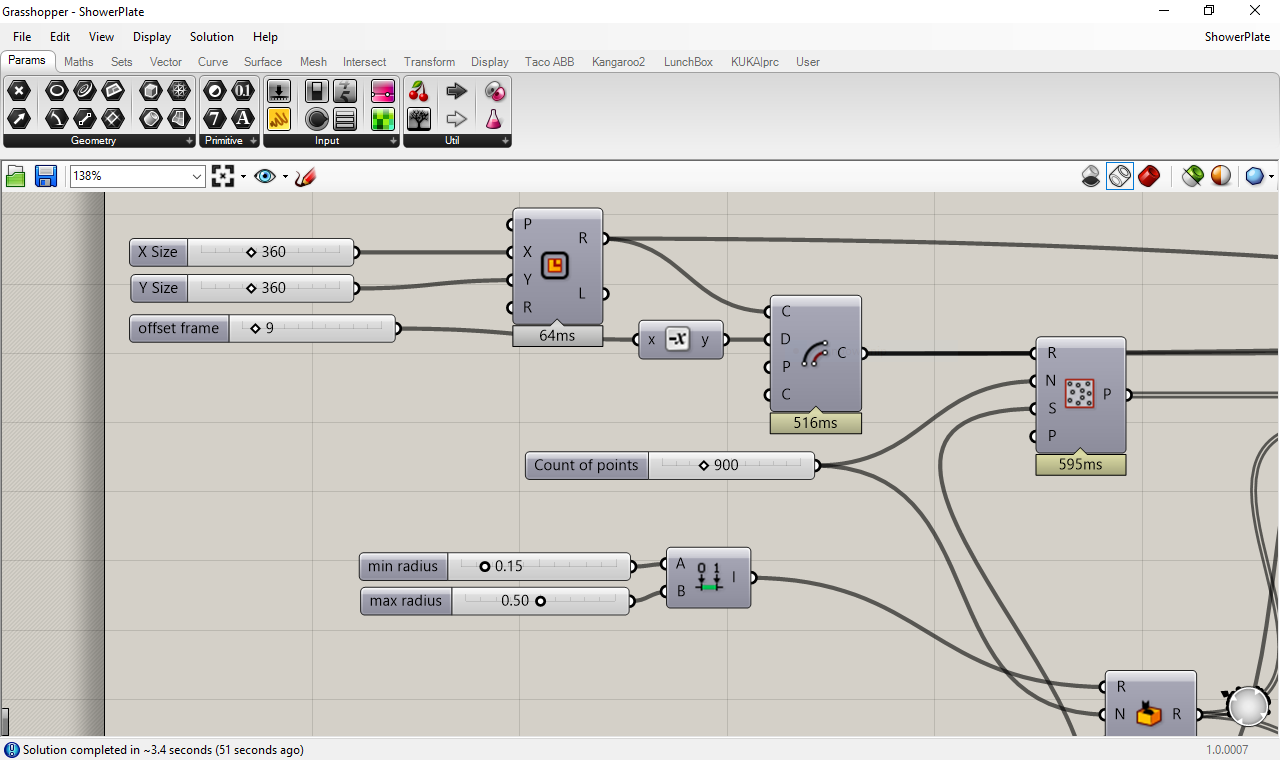The height and width of the screenshot is (760, 1280).
Task: Toggle wireframe preview mode button
Action: pyautogui.click(x=1120, y=177)
